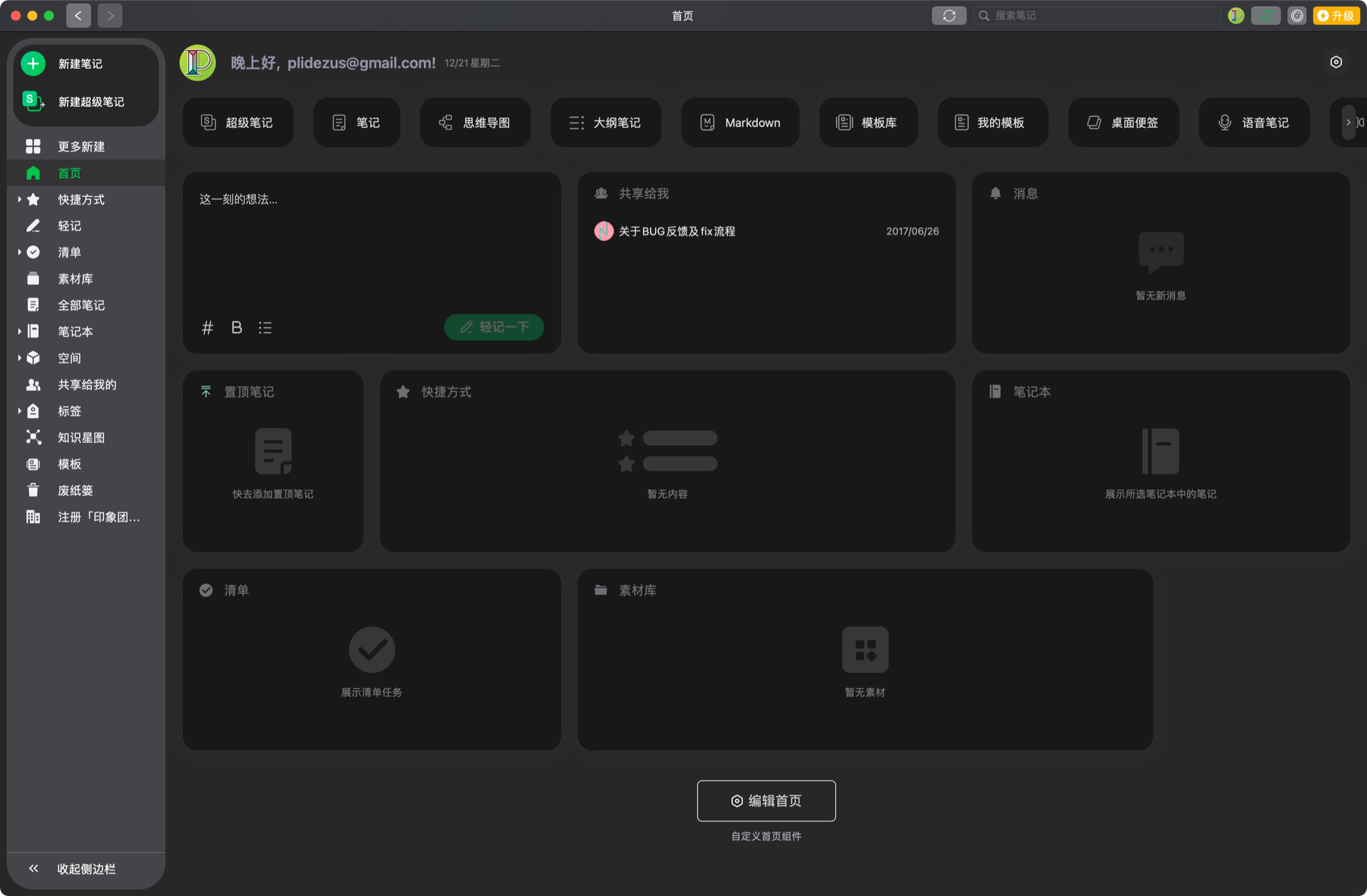Expand the 快捷方式 tree in sidebar

coord(19,200)
